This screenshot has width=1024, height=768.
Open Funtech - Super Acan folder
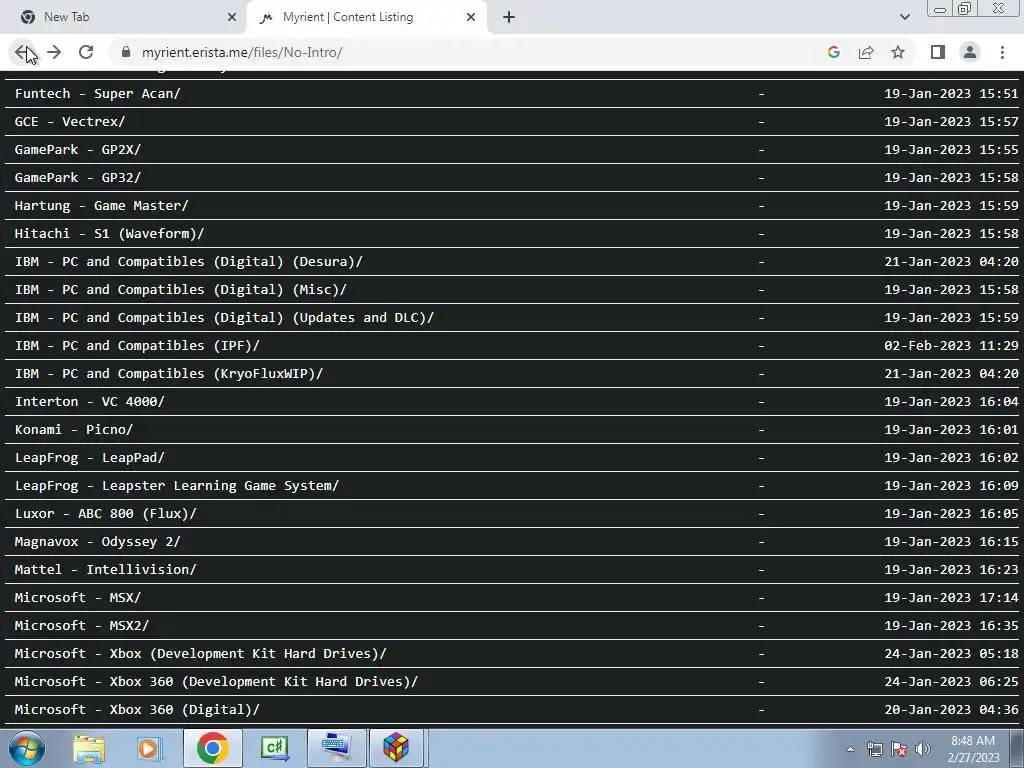click(97, 93)
